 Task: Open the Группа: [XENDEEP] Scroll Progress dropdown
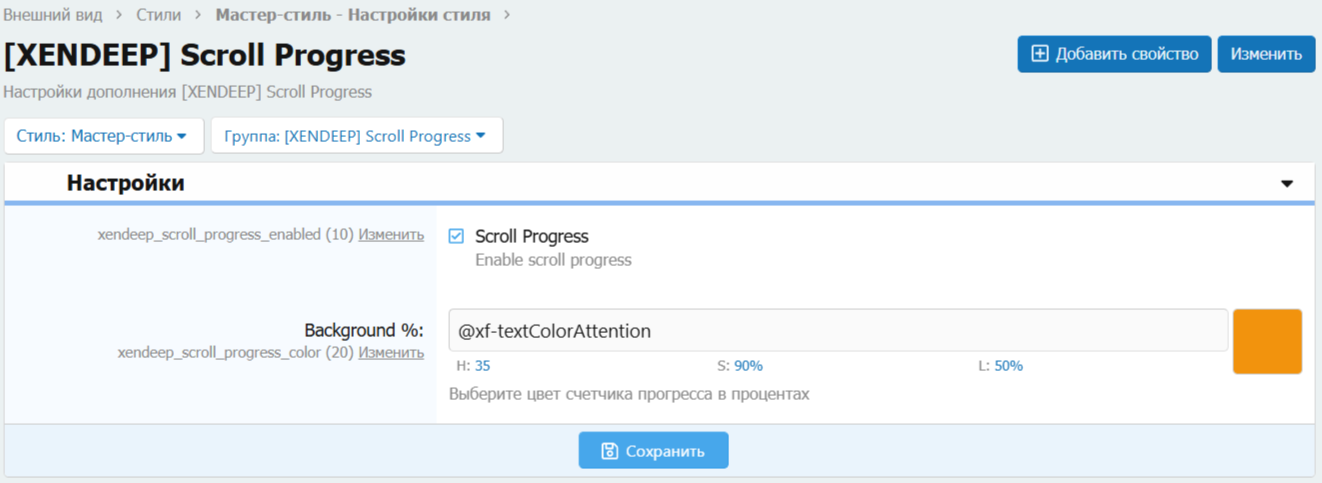(x=356, y=136)
